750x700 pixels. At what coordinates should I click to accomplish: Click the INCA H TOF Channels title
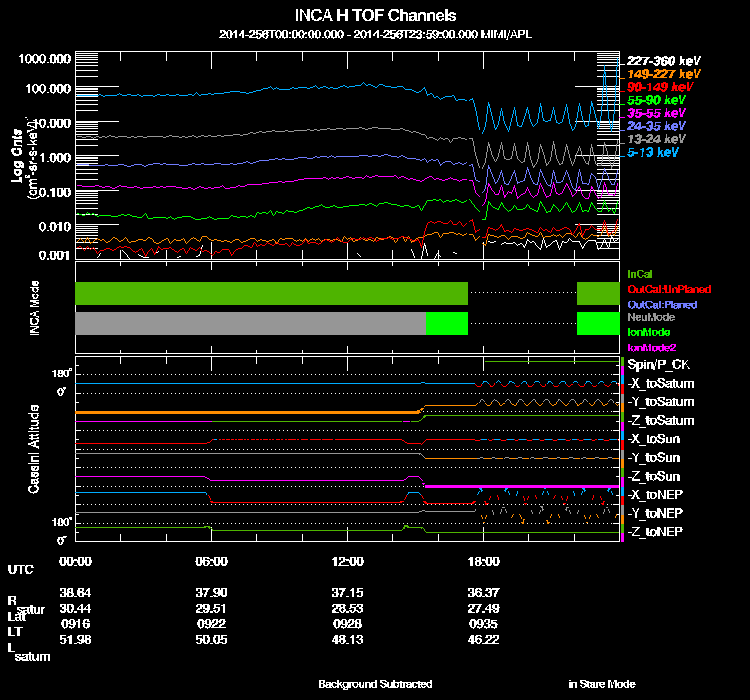pos(375,16)
